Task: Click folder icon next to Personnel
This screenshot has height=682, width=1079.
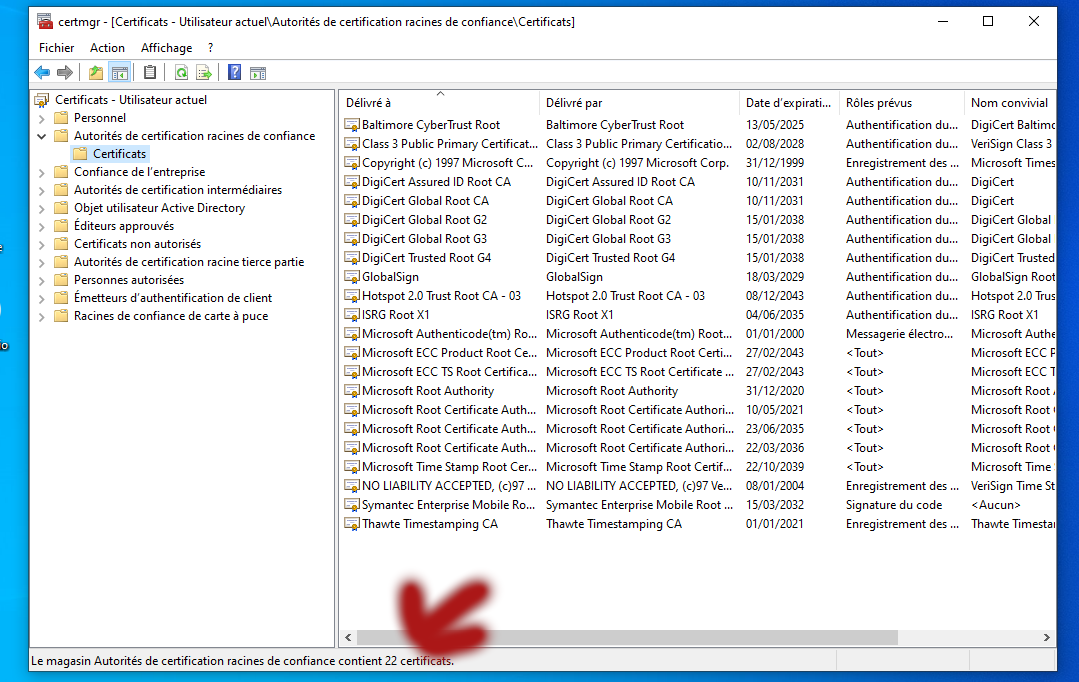Action: coord(61,118)
